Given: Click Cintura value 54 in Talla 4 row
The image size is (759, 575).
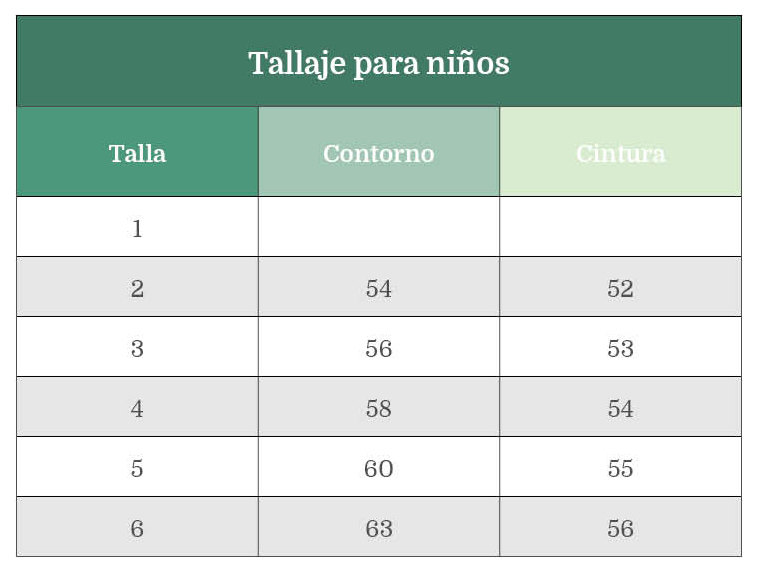Looking at the screenshot, I should (x=620, y=408).
